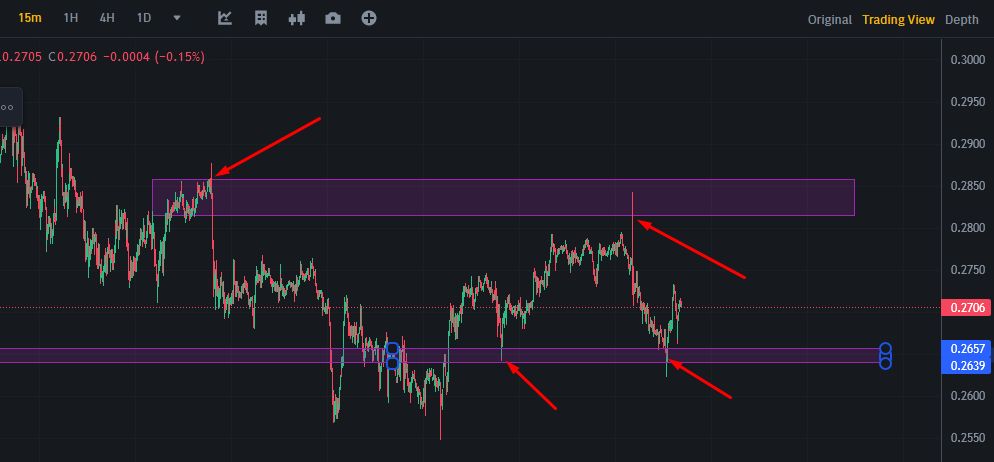Select the Trading View mode
Screen dimensions: 994x462
[x=898, y=20]
